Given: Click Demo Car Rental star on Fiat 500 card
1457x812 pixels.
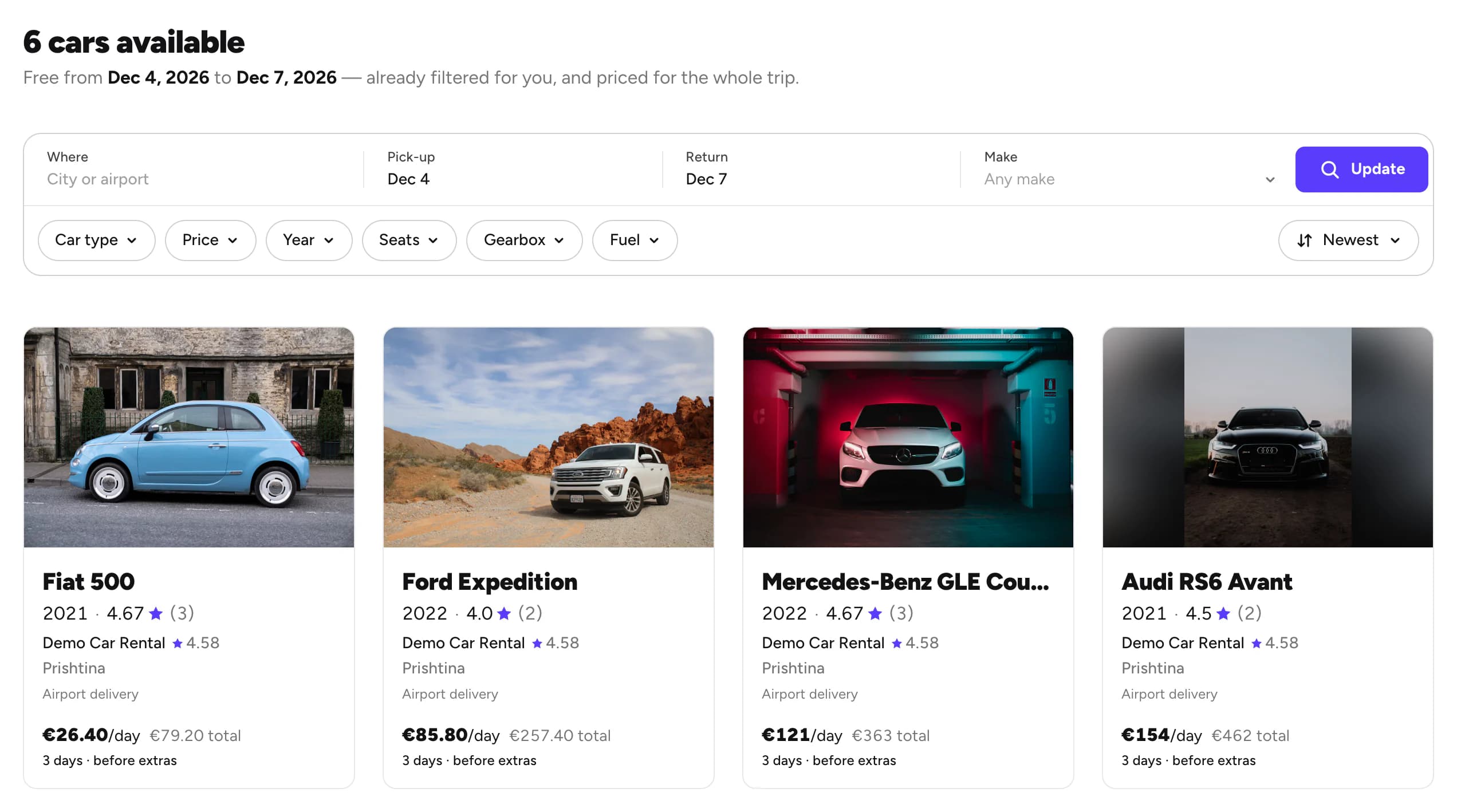Looking at the screenshot, I should point(178,644).
